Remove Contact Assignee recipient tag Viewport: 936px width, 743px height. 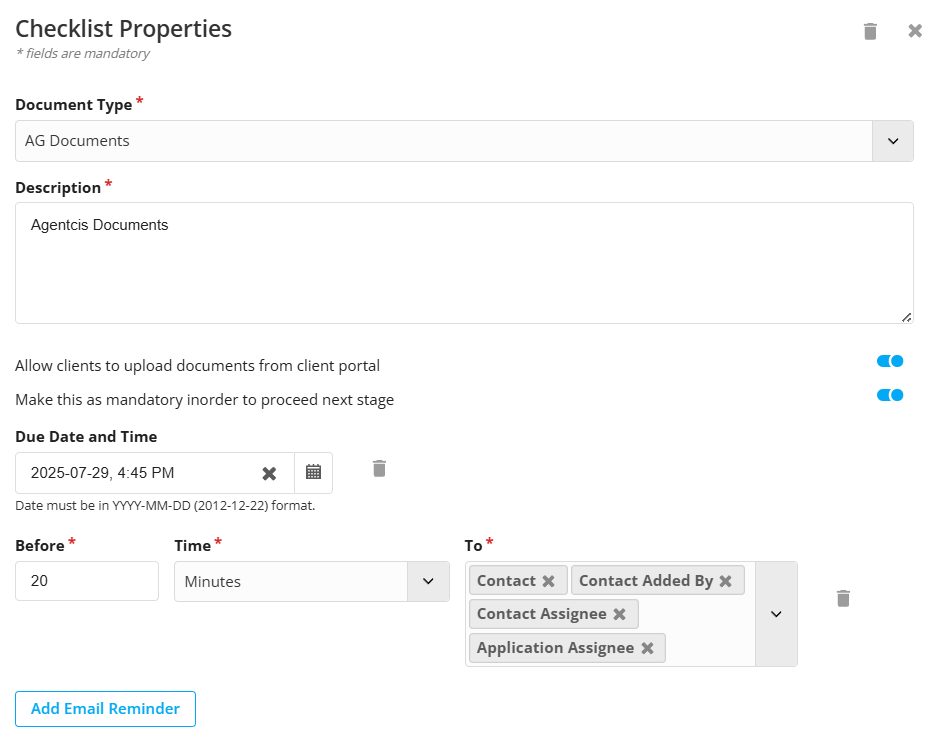tap(619, 614)
